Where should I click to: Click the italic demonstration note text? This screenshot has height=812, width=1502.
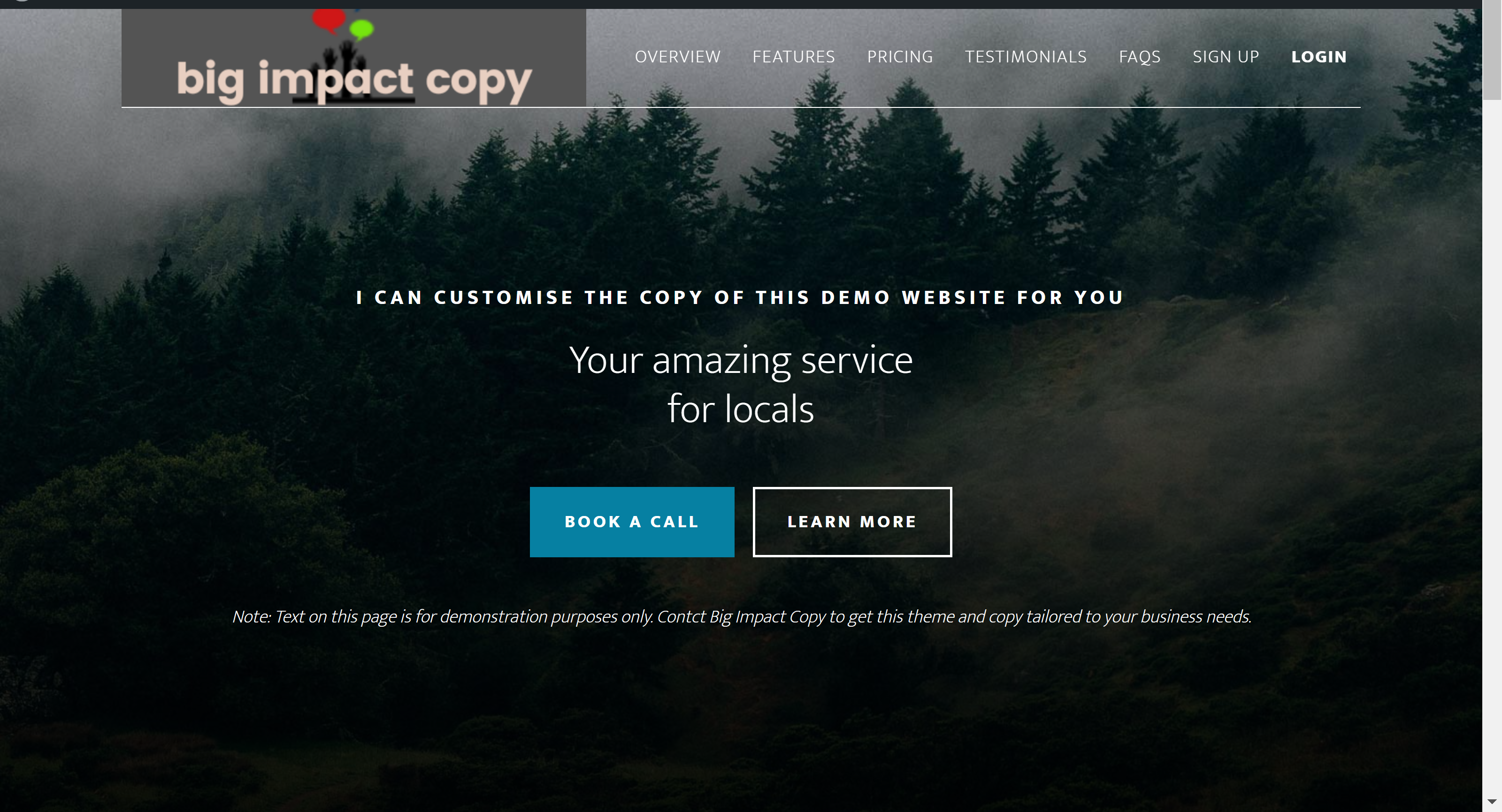[742, 616]
